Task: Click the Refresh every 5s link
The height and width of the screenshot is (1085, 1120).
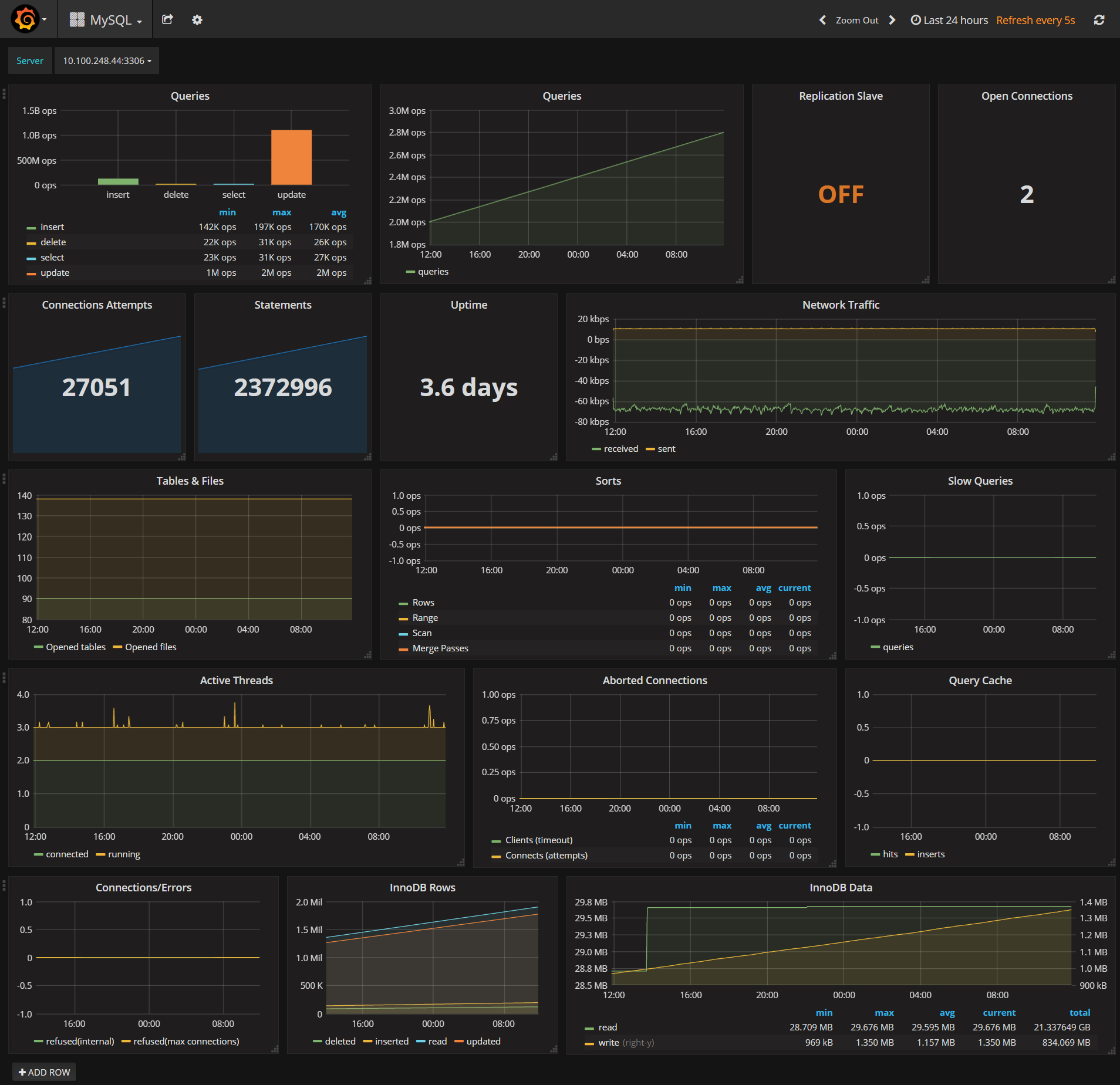Action: click(1035, 19)
